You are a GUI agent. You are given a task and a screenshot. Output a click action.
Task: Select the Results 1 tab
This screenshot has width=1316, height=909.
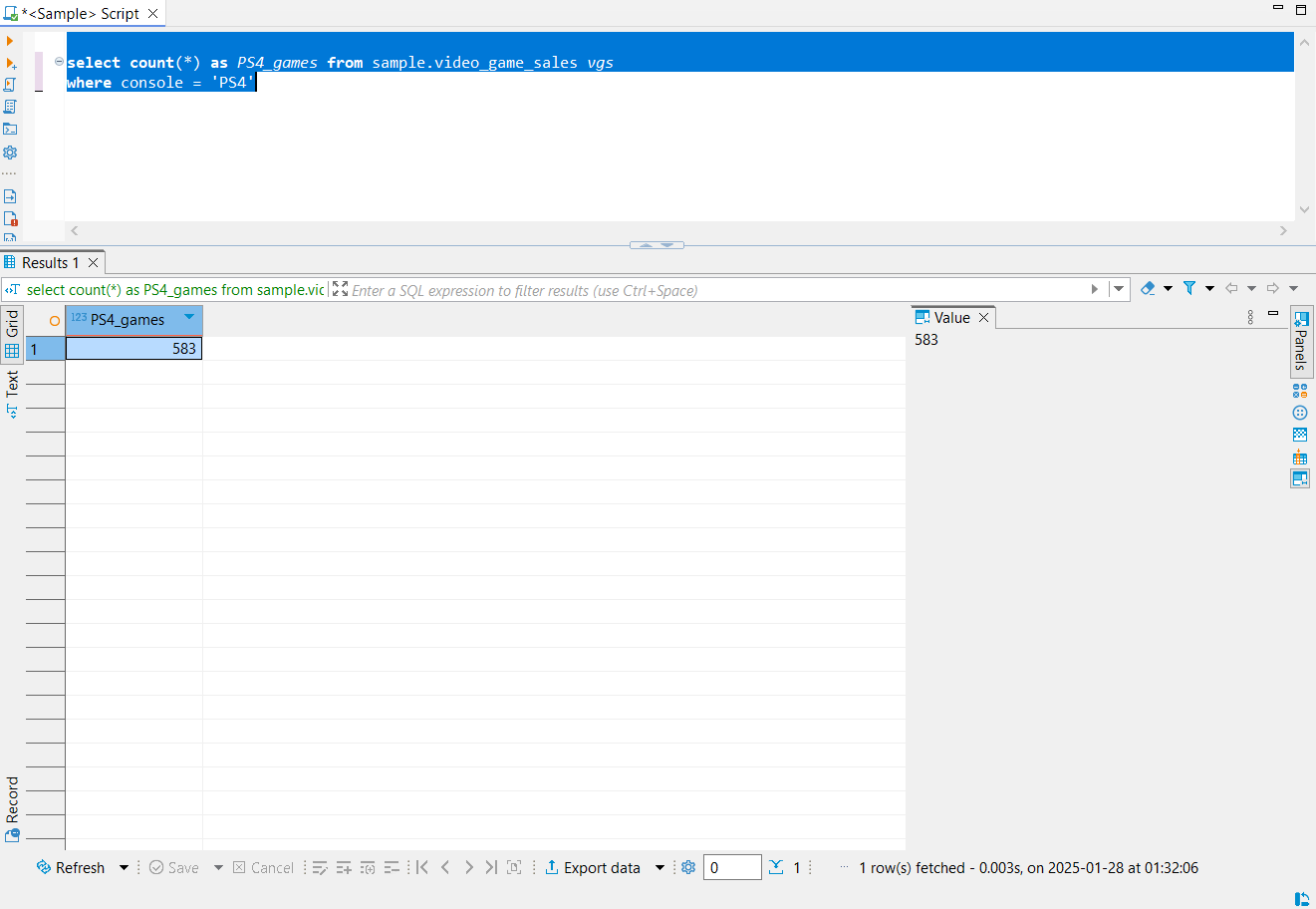(50, 263)
